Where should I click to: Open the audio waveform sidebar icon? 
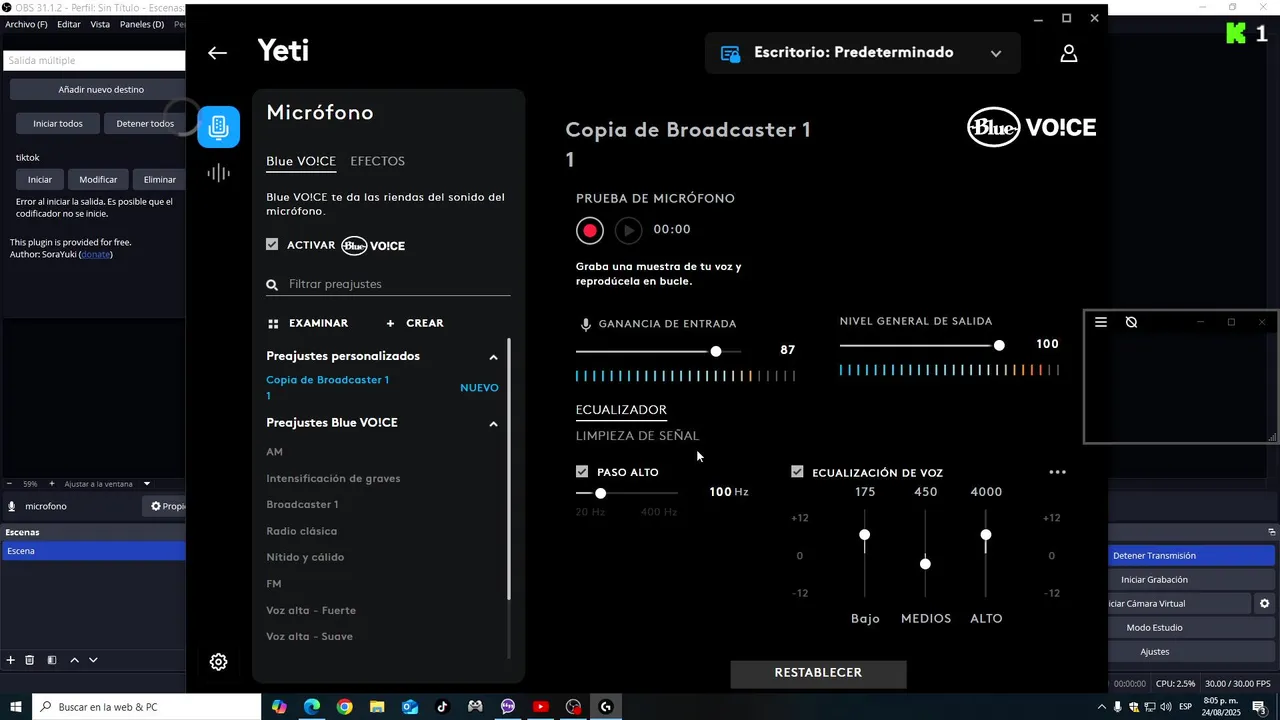point(218,173)
